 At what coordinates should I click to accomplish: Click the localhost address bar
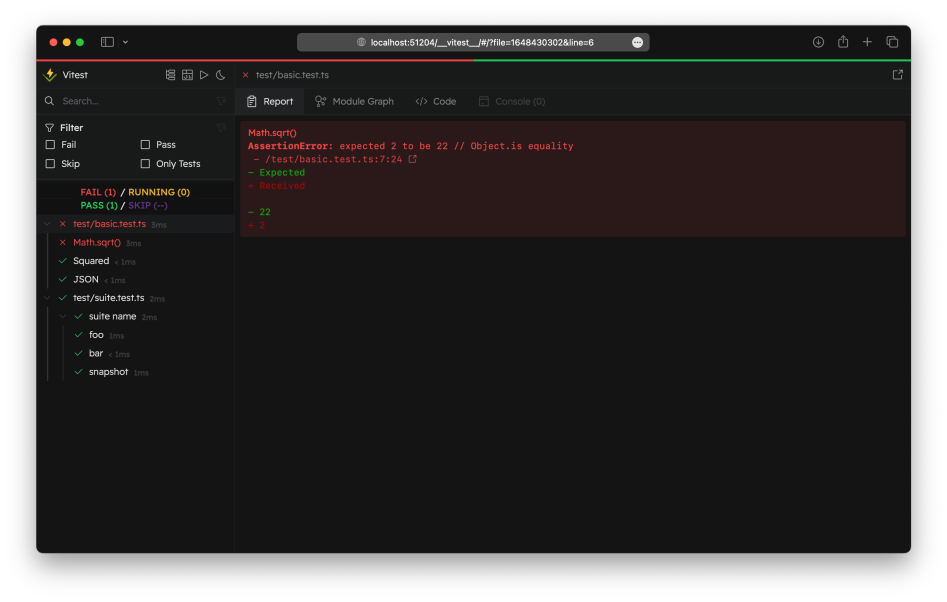tap(474, 42)
